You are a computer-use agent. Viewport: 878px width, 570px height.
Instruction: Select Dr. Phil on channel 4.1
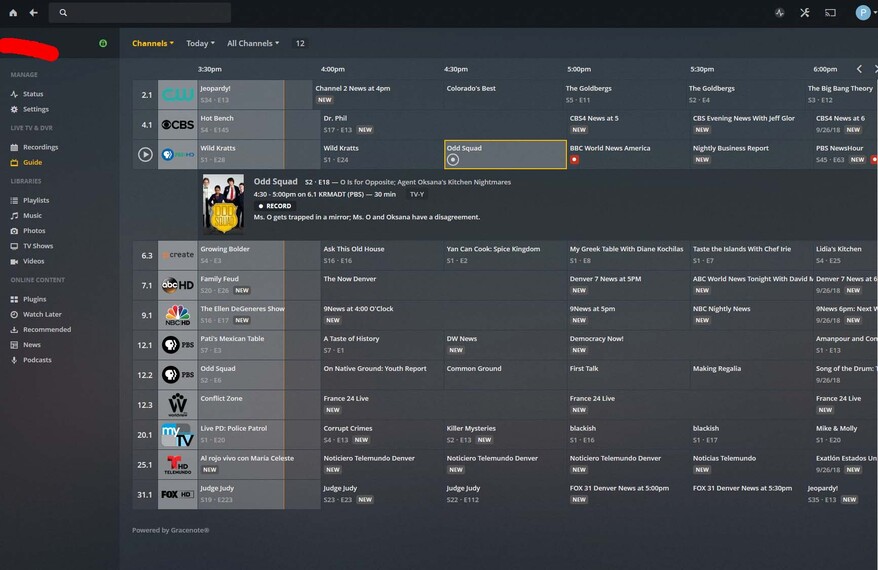coord(443,125)
